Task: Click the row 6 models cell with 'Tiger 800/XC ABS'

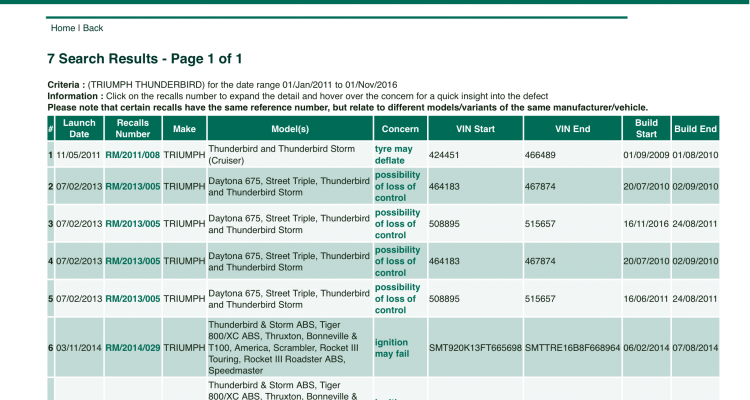Action: tap(290, 347)
